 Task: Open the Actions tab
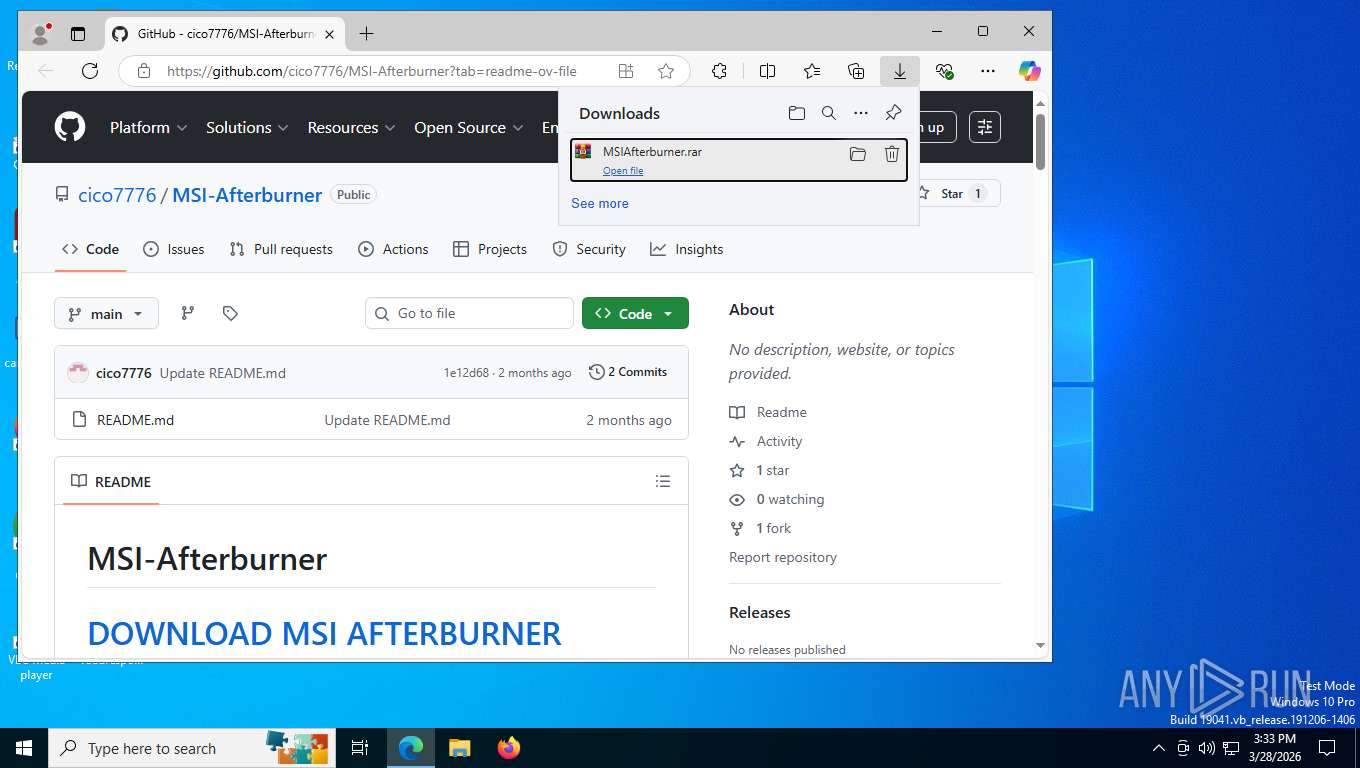click(x=393, y=249)
